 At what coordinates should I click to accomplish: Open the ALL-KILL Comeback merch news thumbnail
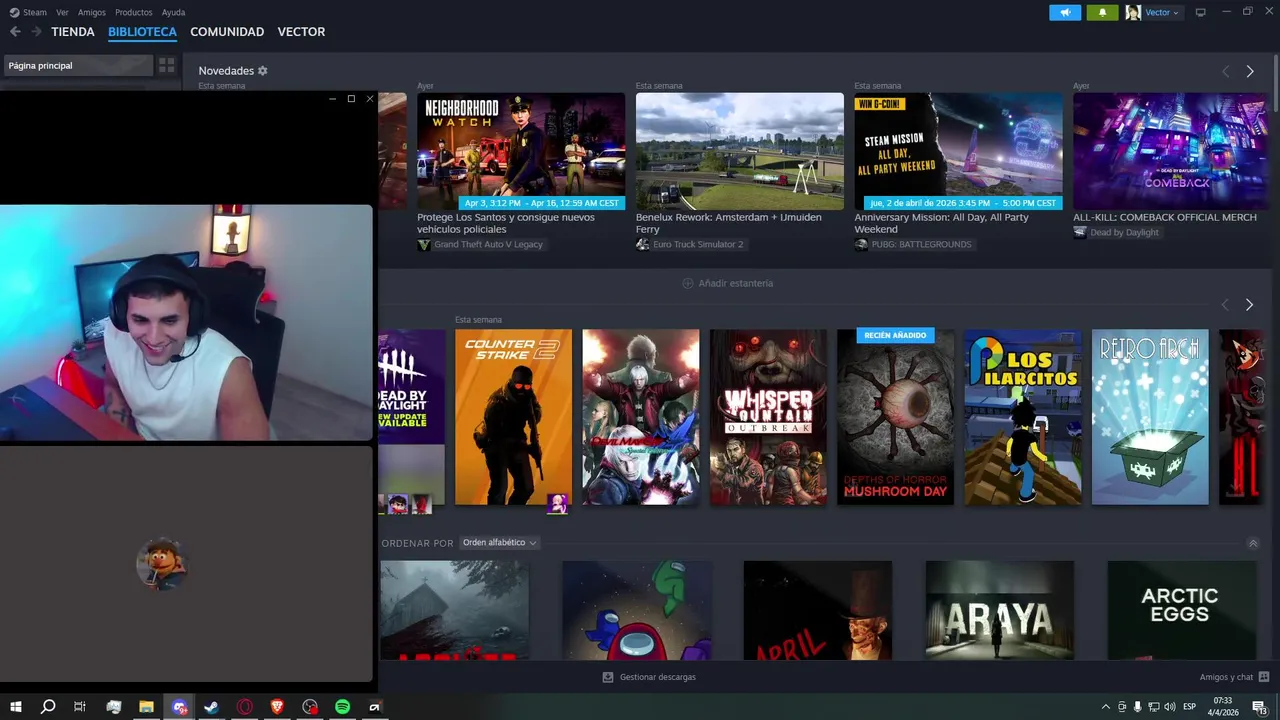pos(1170,151)
